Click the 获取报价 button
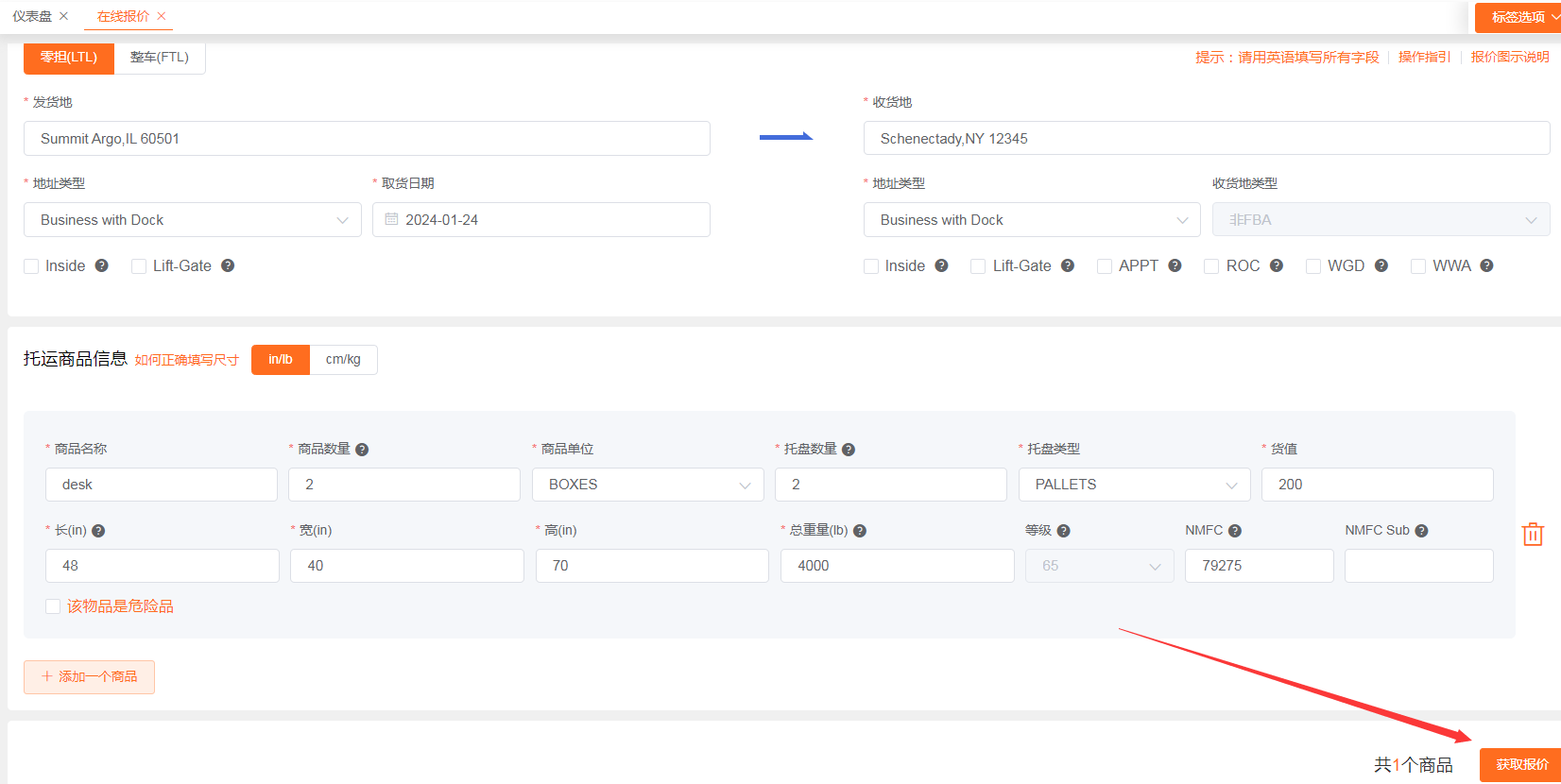This screenshot has width=1561, height=784. 1520,764
